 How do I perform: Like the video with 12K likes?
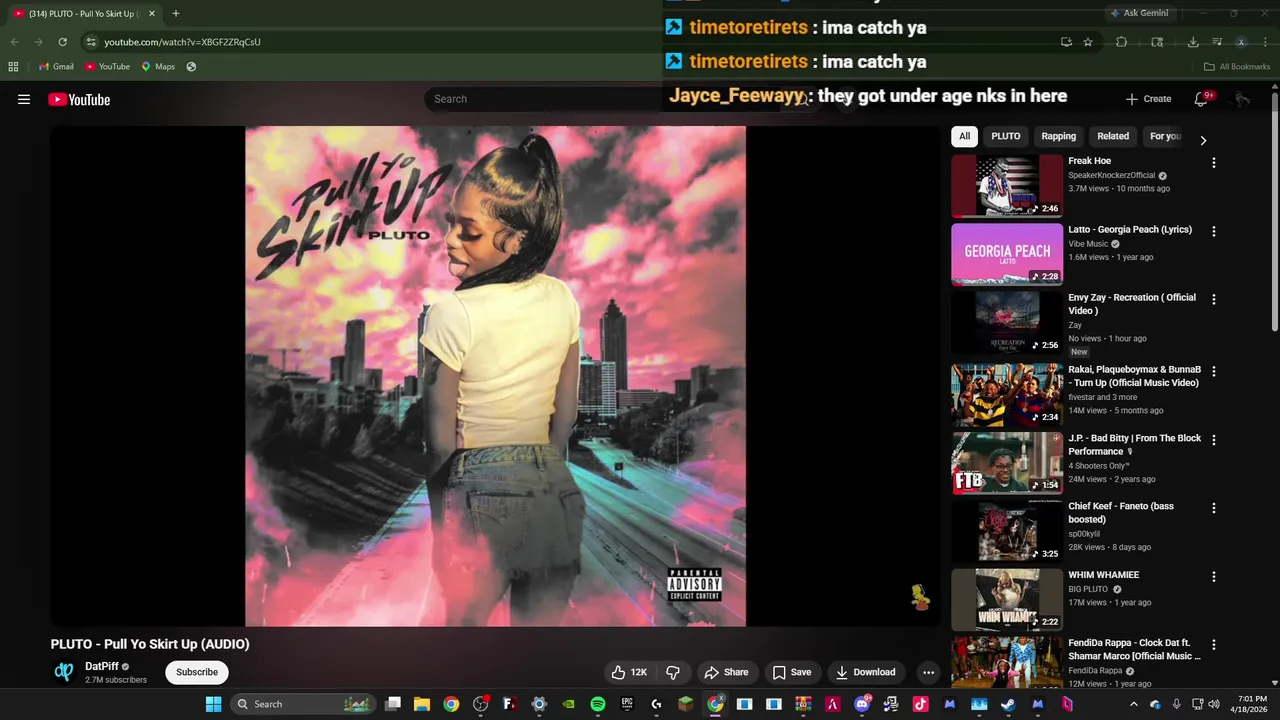click(629, 672)
